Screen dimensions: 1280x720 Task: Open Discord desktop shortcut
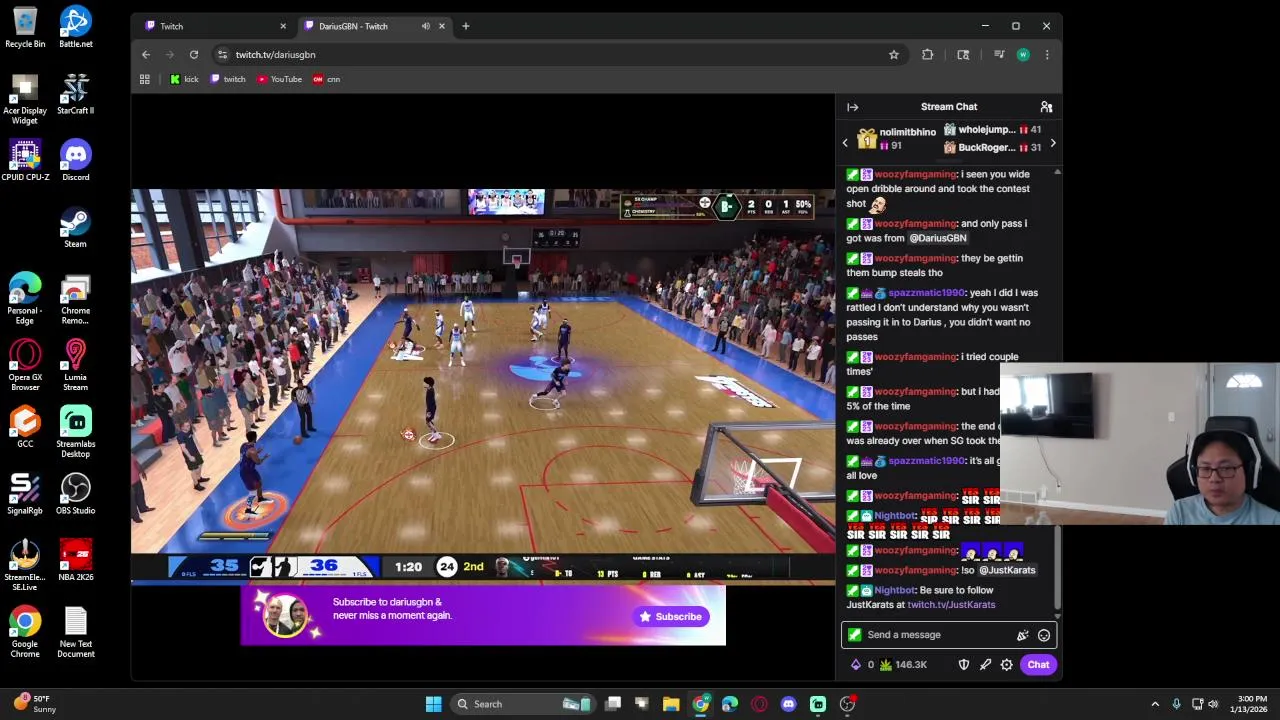point(75,160)
